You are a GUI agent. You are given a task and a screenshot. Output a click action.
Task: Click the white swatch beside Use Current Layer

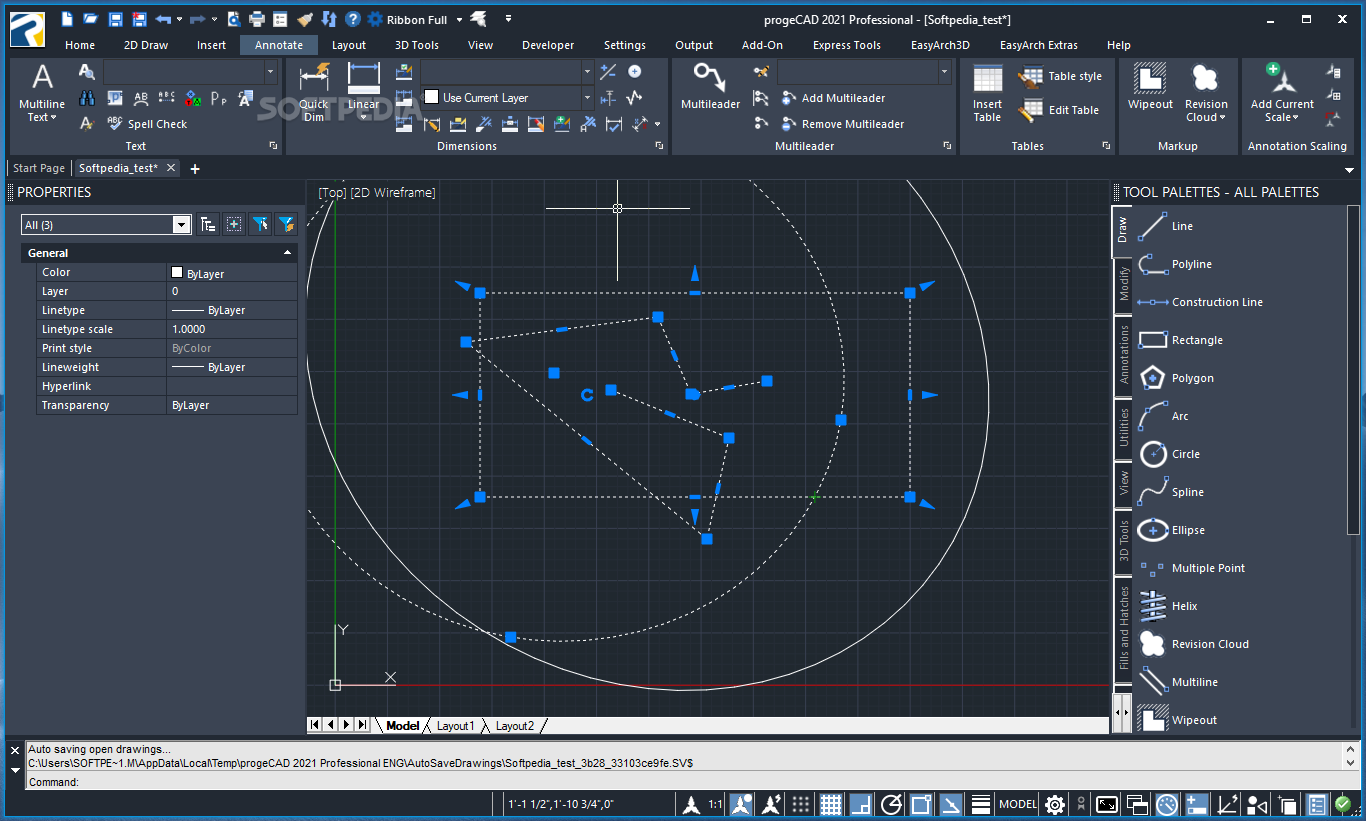tap(431, 97)
